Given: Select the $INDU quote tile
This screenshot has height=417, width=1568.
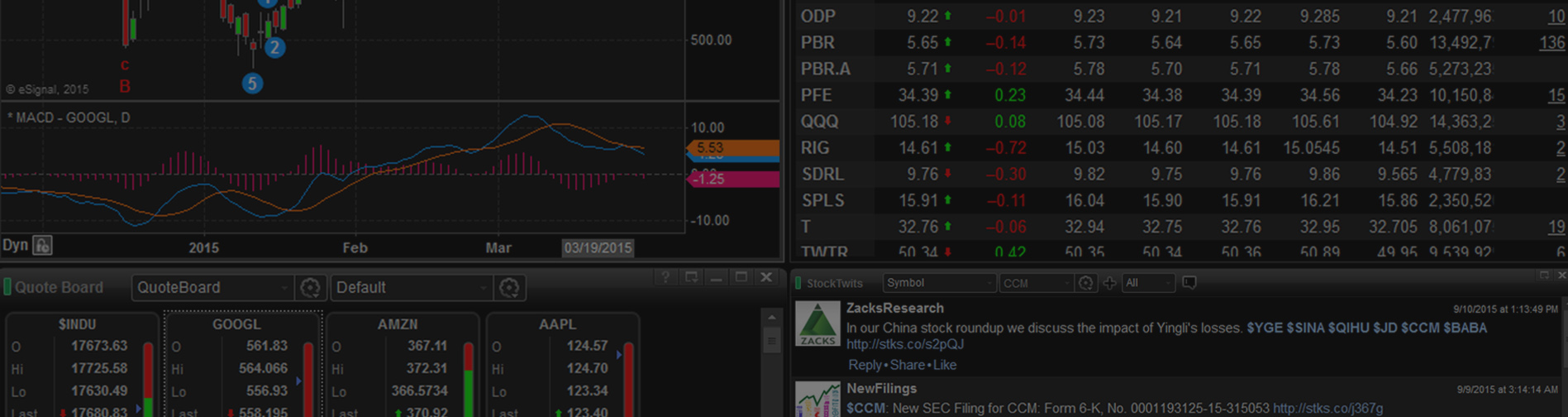Looking at the screenshot, I should (x=81, y=366).
